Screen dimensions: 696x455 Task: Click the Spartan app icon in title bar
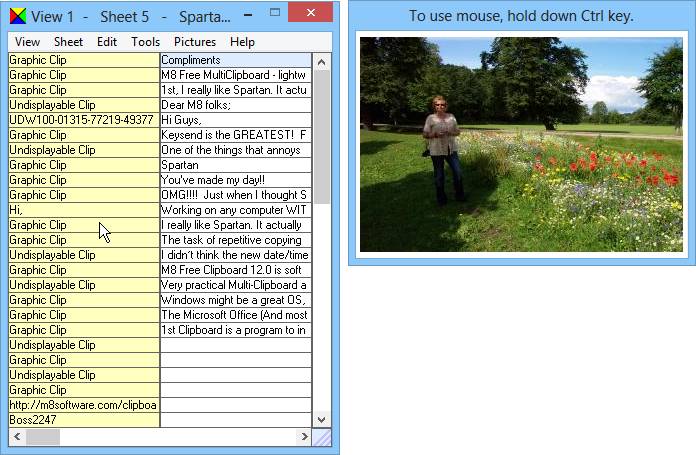(17, 16)
